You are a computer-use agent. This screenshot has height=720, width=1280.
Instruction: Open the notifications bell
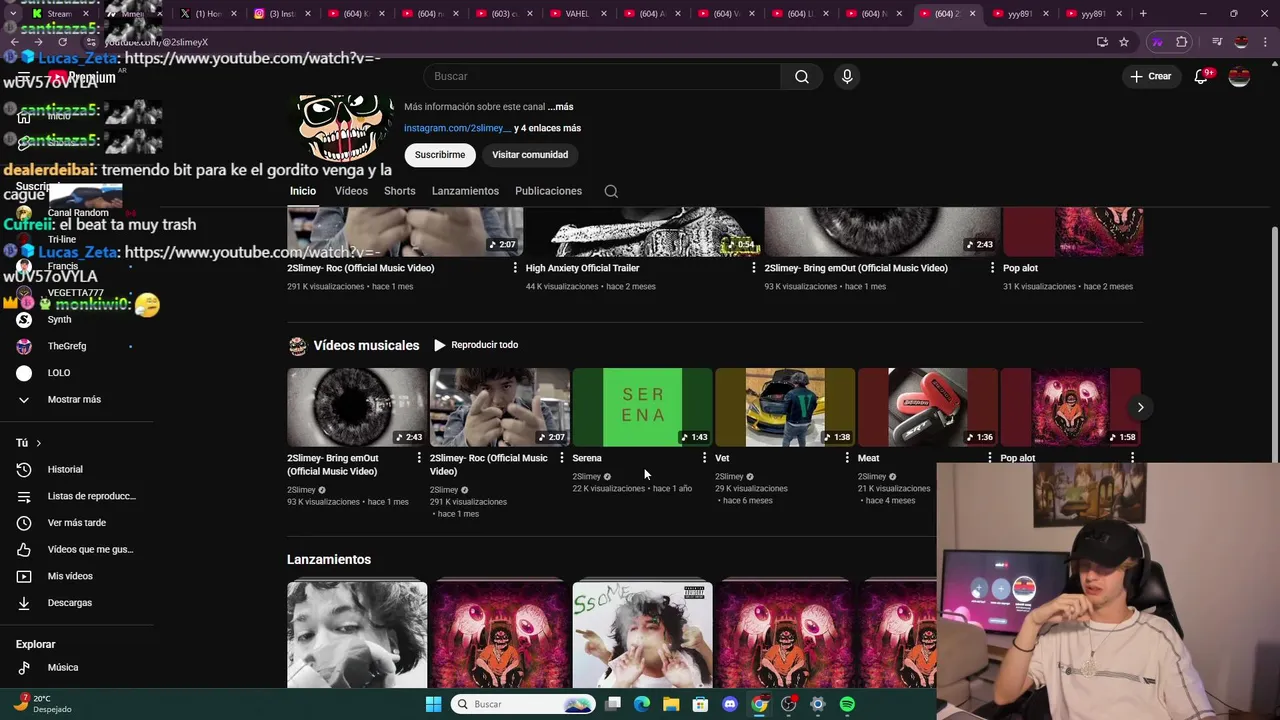click(1202, 77)
